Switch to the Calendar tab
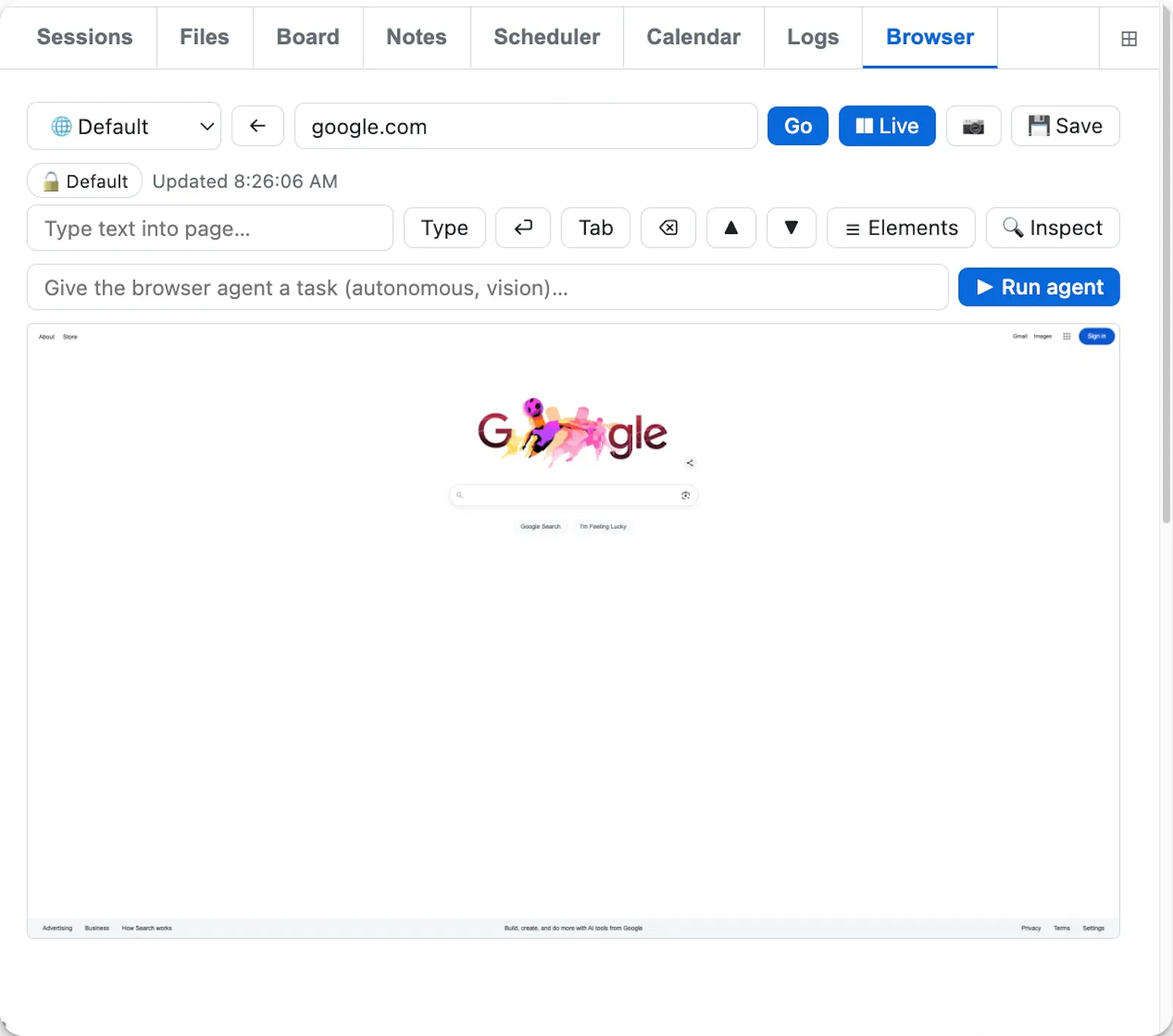The image size is (1173, 1036). click(694, 37)
